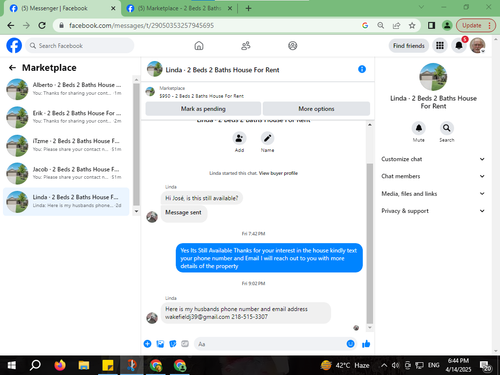Switch to the Marketplace 2 Beds 2 Baths tab

pyautogui.click(x=179, y=8)
